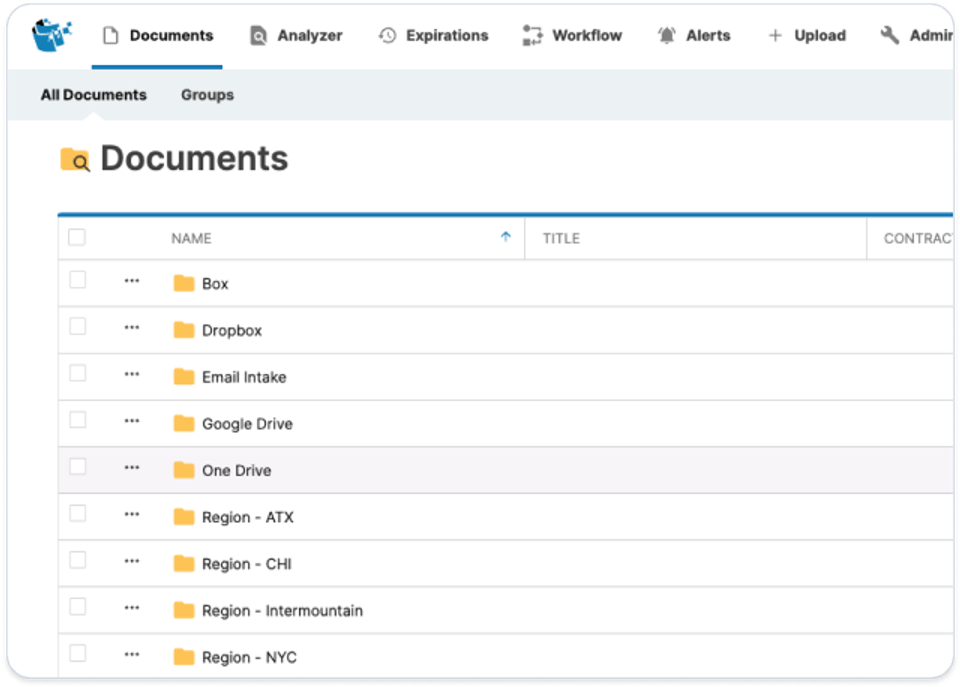
Task: Select the All Documents sub-tab
Action: tap(93, 95)
